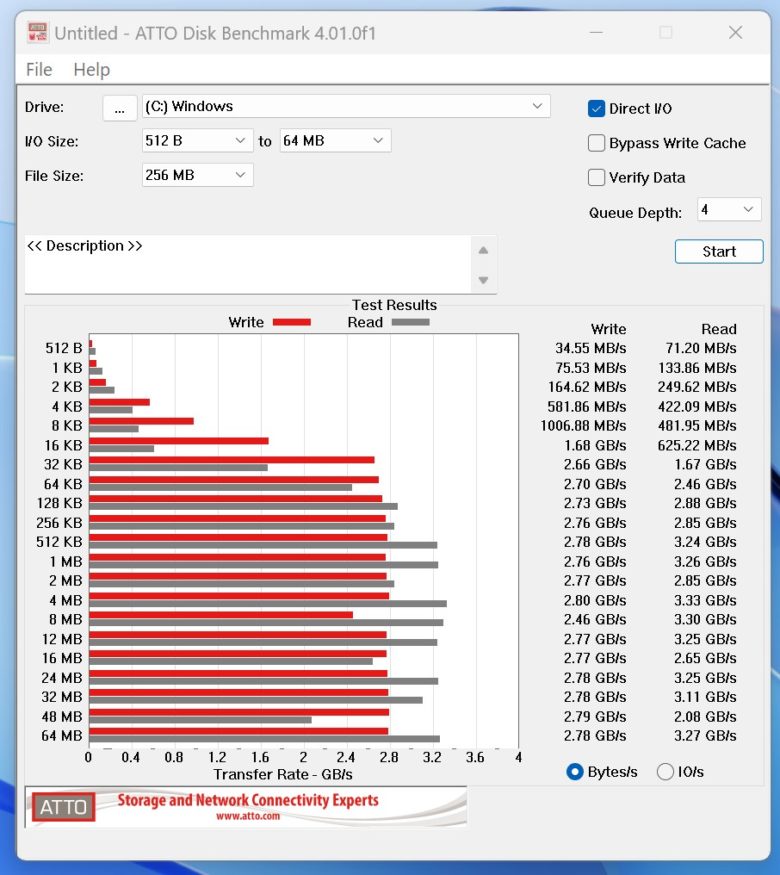The height and width of the screenshot is (875, 780).
Task: Click the 3.27 GB/s read result
Action: point(705,735)
